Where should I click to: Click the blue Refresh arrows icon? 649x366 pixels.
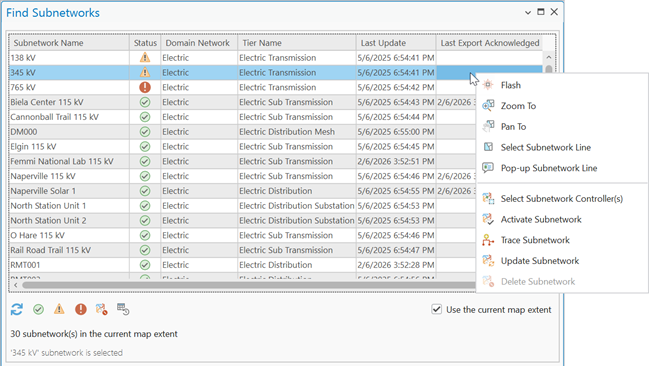(17, 309)
